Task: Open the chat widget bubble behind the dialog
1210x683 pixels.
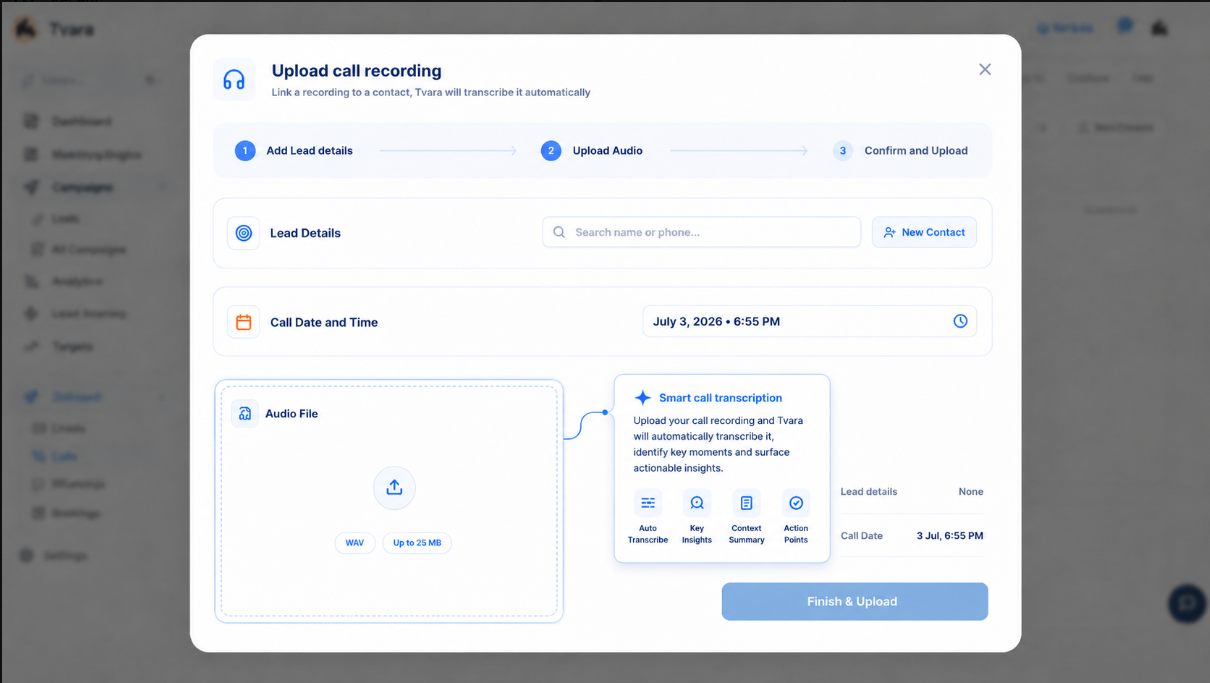Action: 1187,603
